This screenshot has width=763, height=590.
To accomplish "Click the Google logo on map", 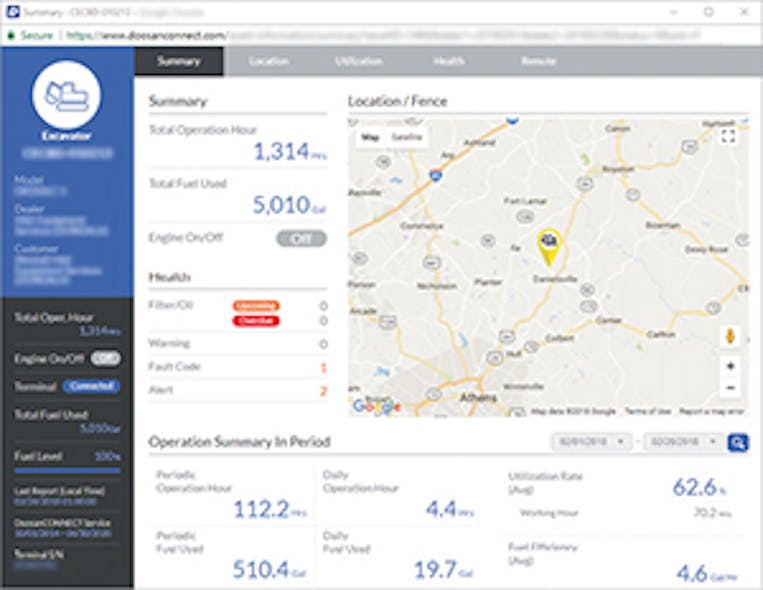I will pos(376,406).
